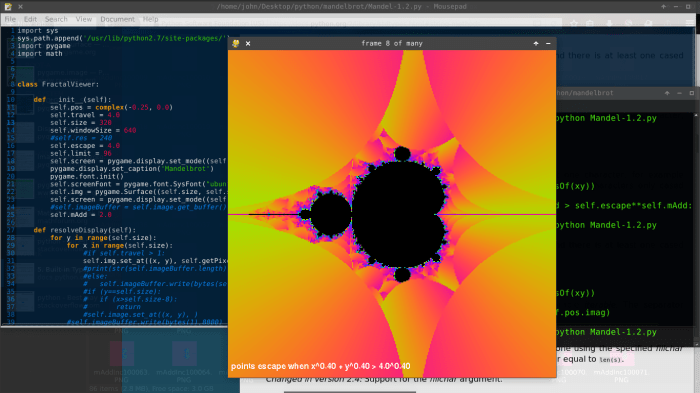Maximize the terminal window

pos(692,93)
